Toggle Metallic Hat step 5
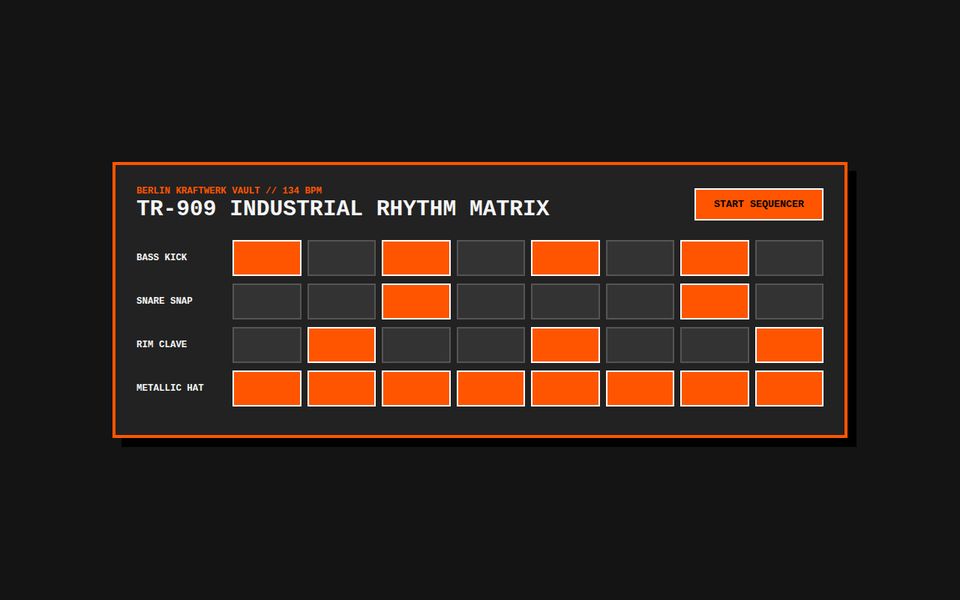This screenshot has width=960, height=600. (x=565, y=388)
